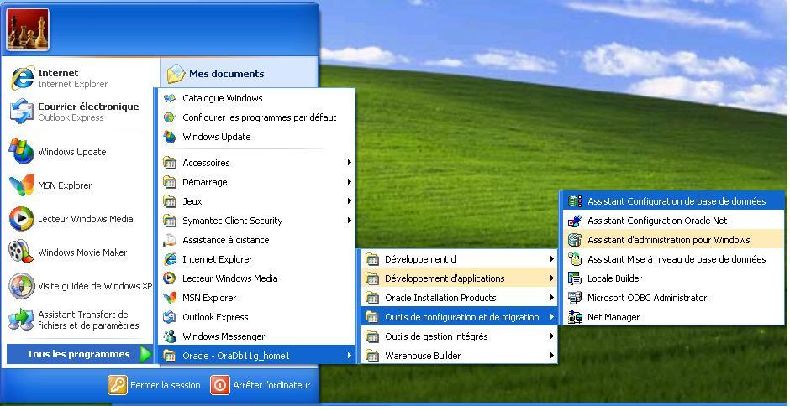Launch MSN Explorer from programs list
The image size is (790, 410).
(x=257, y=297)
